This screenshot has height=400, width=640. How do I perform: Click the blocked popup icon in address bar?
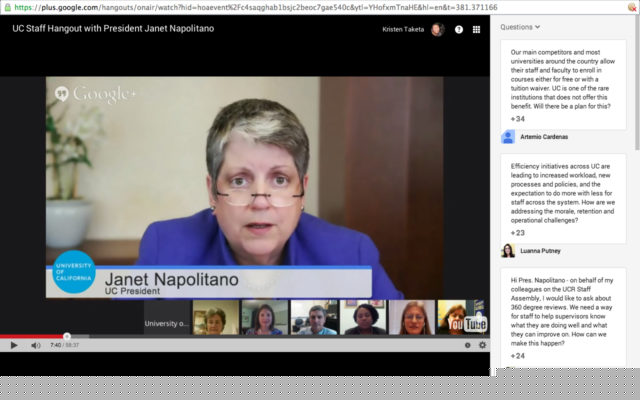pos(632,6)
